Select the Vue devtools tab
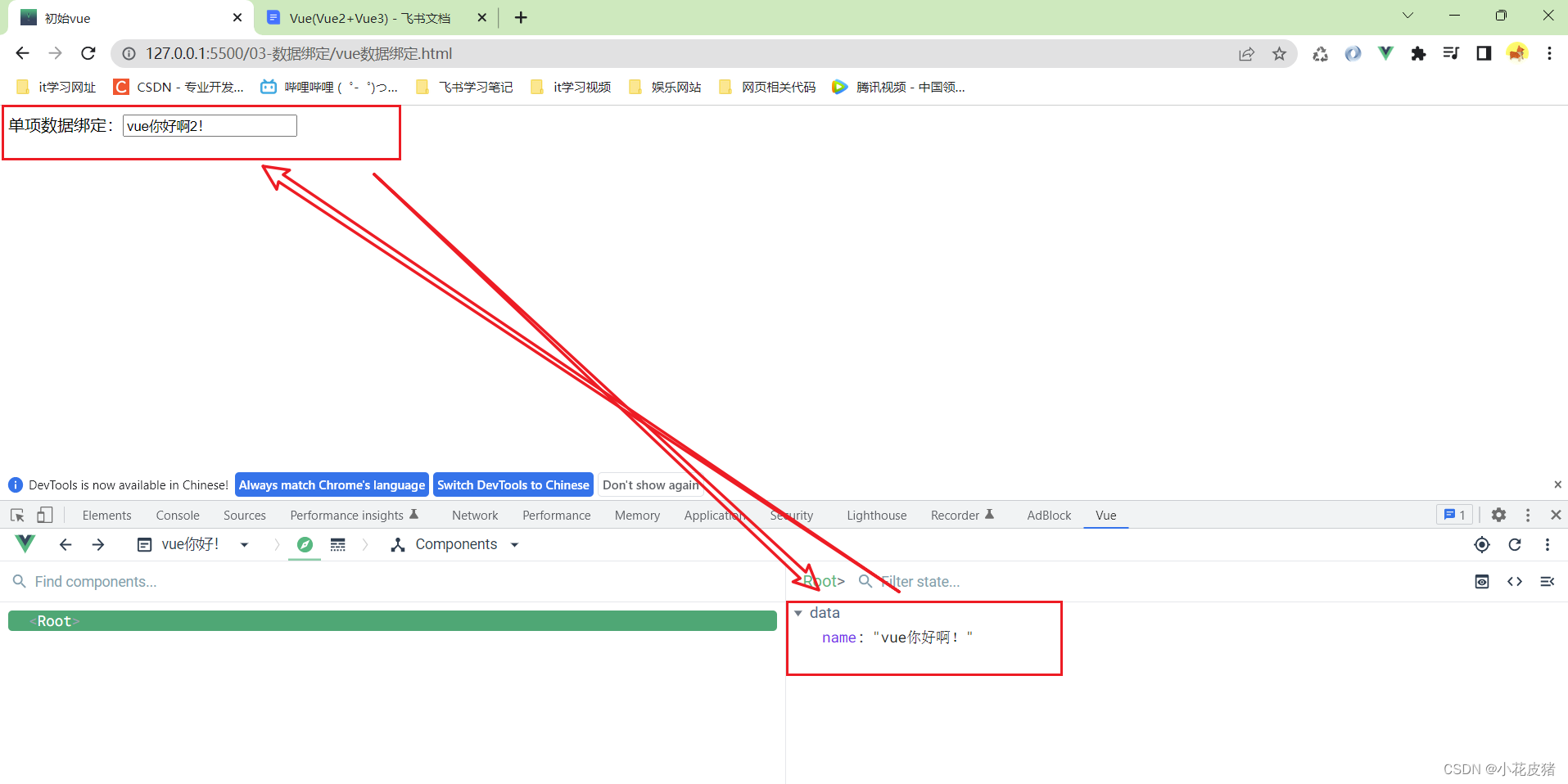 (x=1106, y=515)
